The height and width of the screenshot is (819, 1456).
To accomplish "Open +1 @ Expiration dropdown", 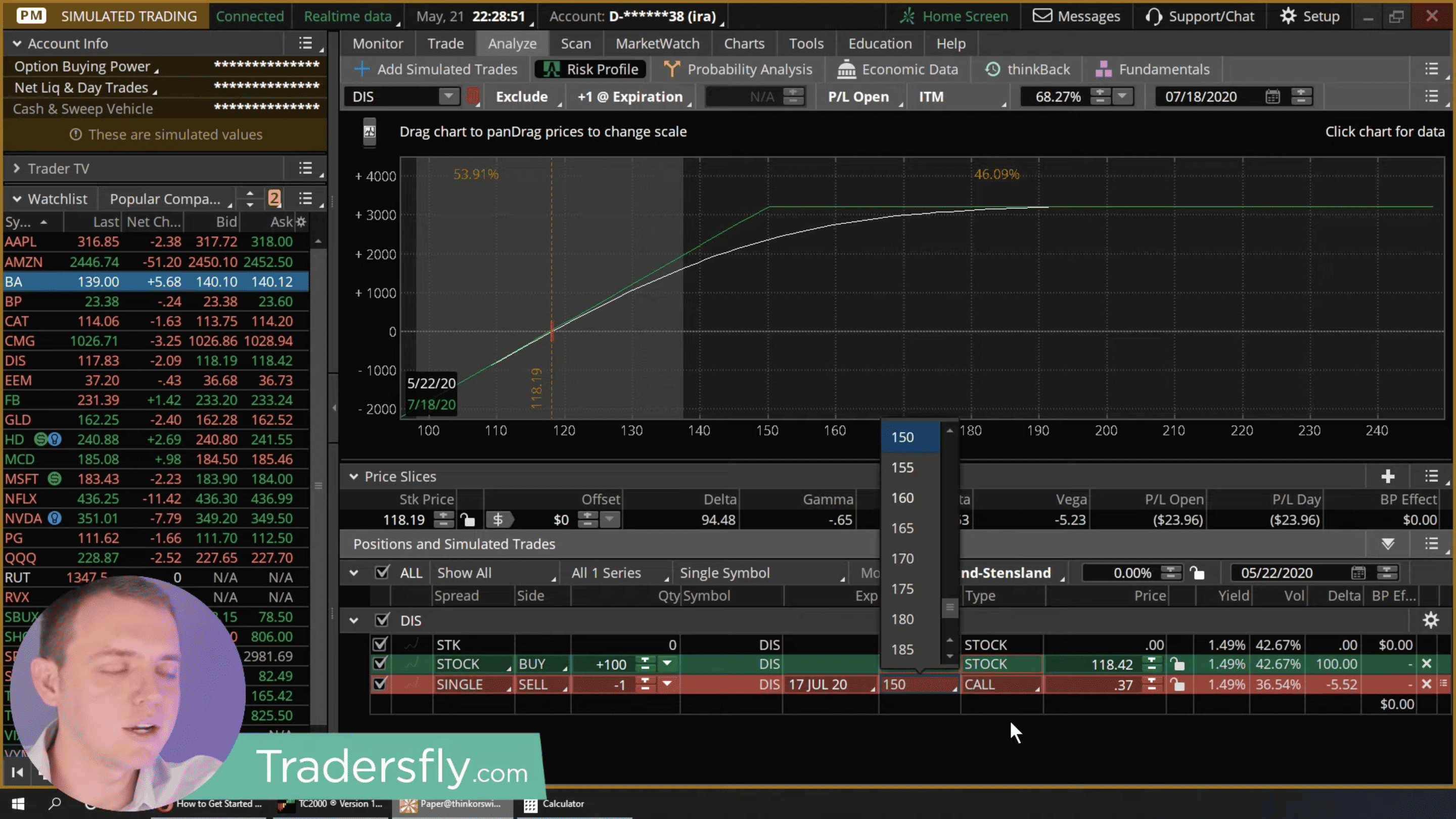I will tap(632, 97).
